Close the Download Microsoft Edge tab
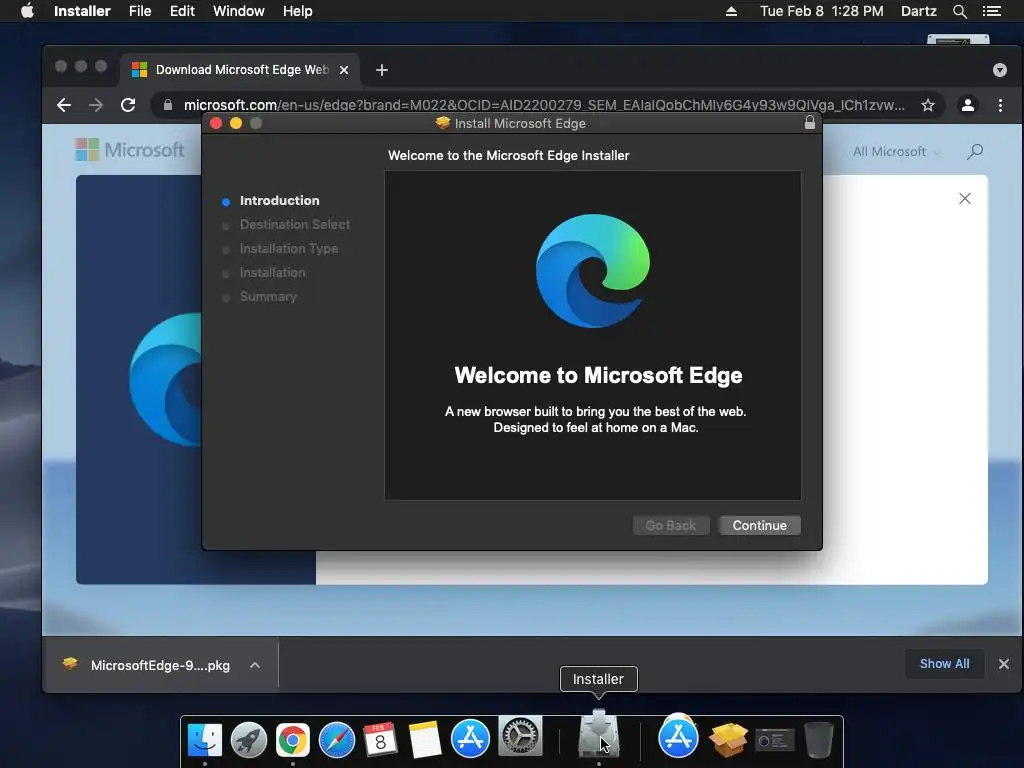This screenshot has height=768, width=1024. (344, 70)
